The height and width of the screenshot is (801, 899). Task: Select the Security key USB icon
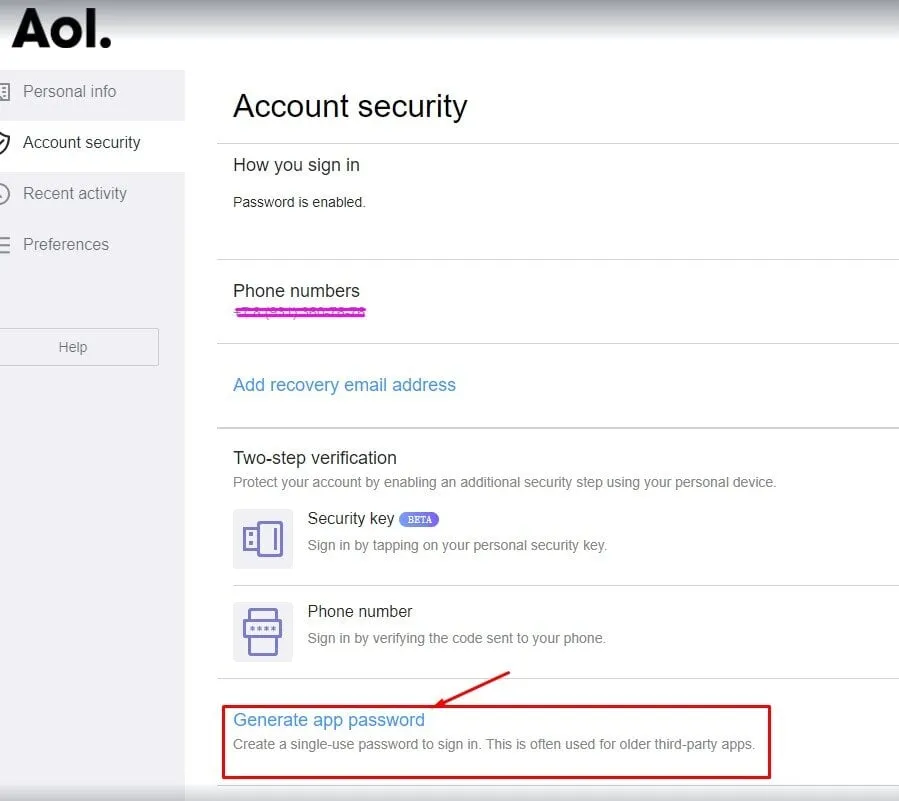click(x=263, y=538)
